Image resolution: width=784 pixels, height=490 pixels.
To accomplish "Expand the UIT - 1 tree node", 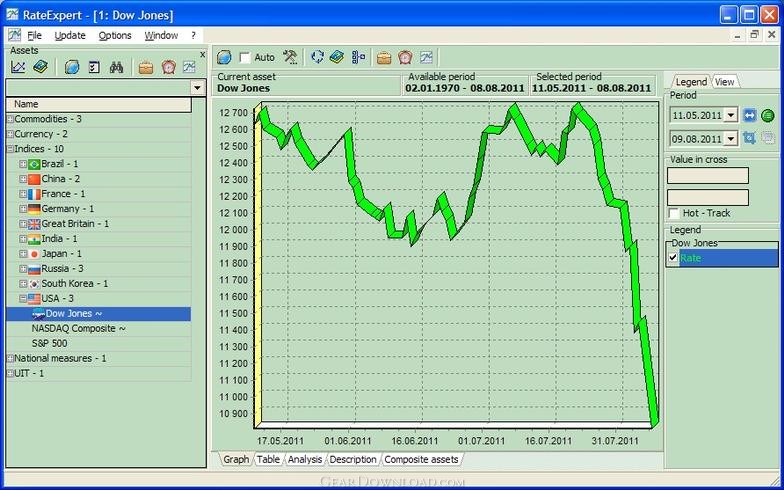I will point(10,374).
